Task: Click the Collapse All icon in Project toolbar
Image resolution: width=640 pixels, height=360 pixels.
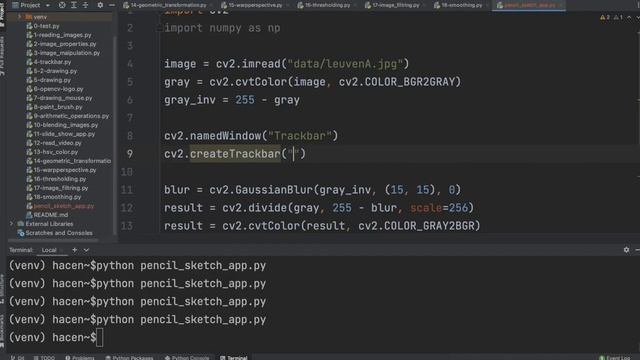Action: pyautogui.click(x=85, y=5)
